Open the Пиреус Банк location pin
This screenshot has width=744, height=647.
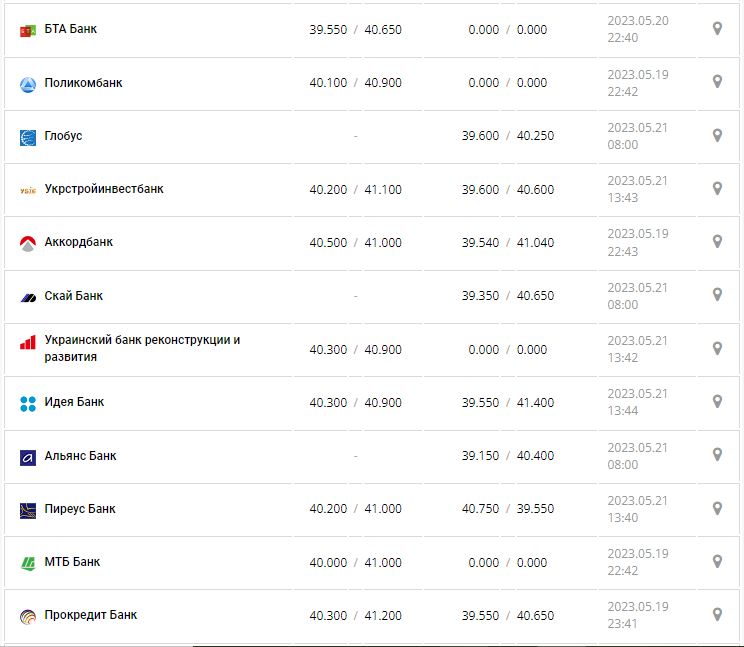pos(717,508)
